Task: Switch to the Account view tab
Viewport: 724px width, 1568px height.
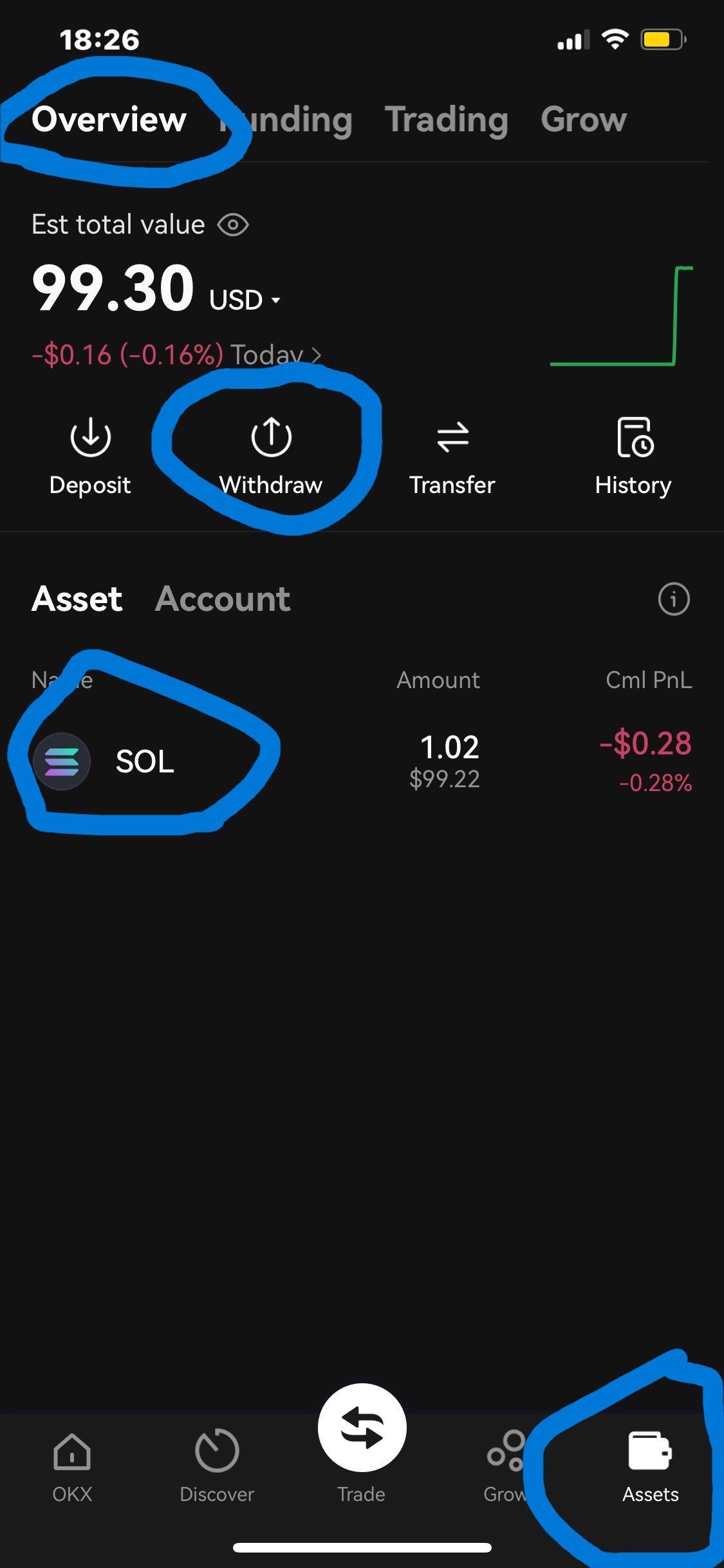Action: click(x=223, y=599)
